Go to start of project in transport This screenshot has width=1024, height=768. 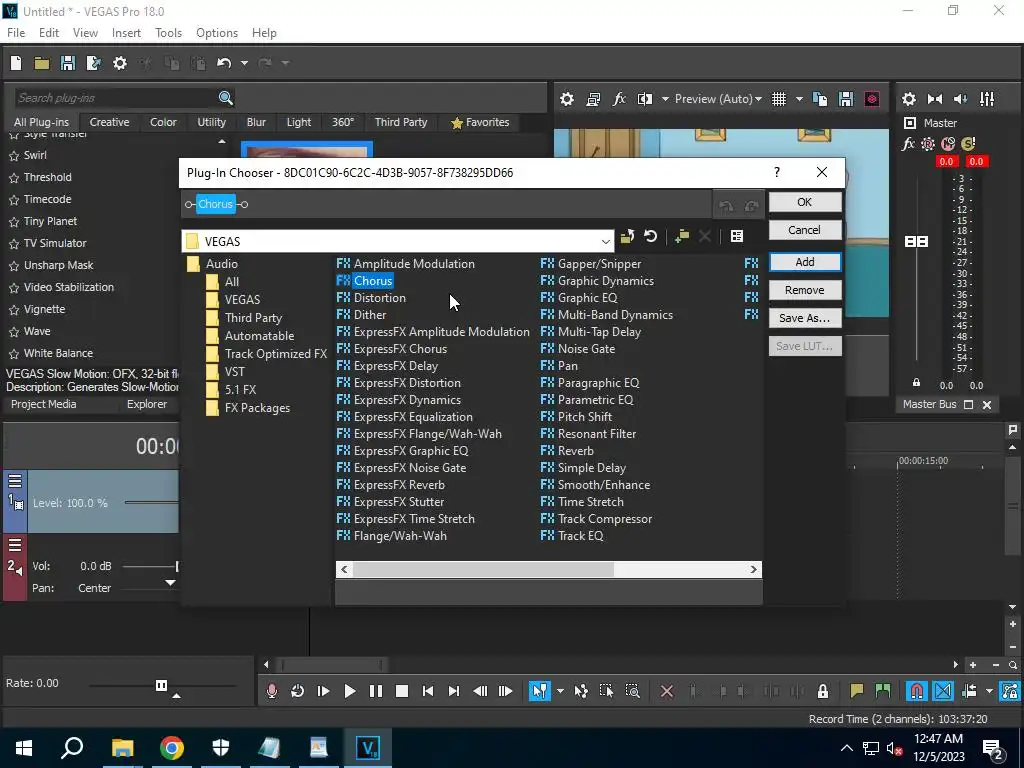pos(428,691)
